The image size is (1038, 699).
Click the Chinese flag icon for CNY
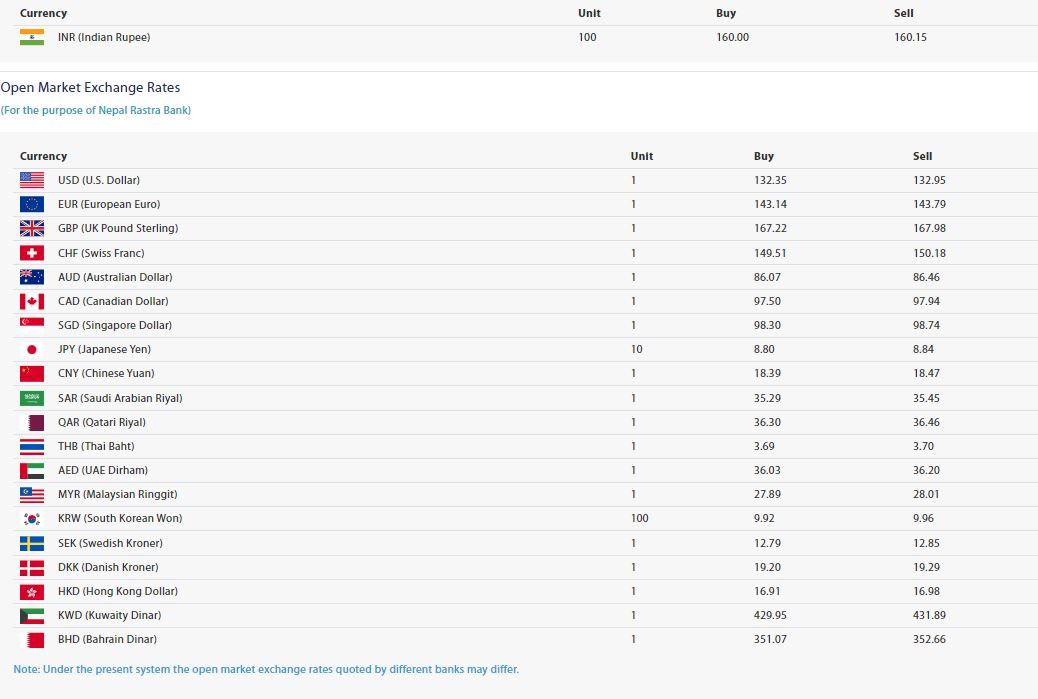click(x=32, y=373)
